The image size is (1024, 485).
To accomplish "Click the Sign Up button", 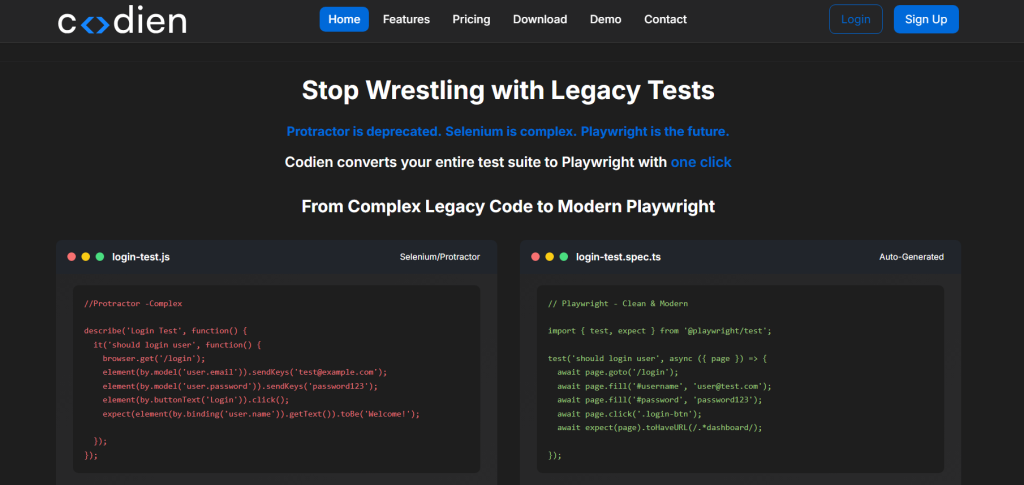I will tap(926, 19).
